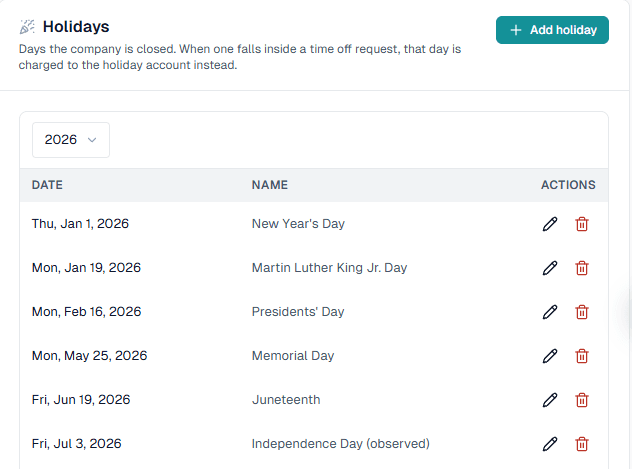632x469 pixels.
Task: Select the date Fri, Jun 19, 2026
Action: coord(81,399)
